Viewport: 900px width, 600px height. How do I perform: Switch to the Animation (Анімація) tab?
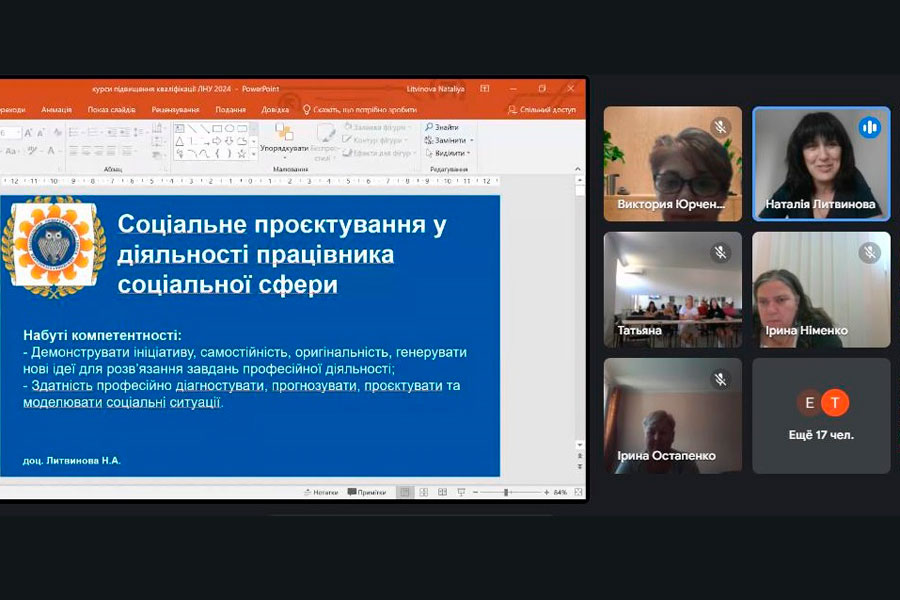click(x=56, y=110)
